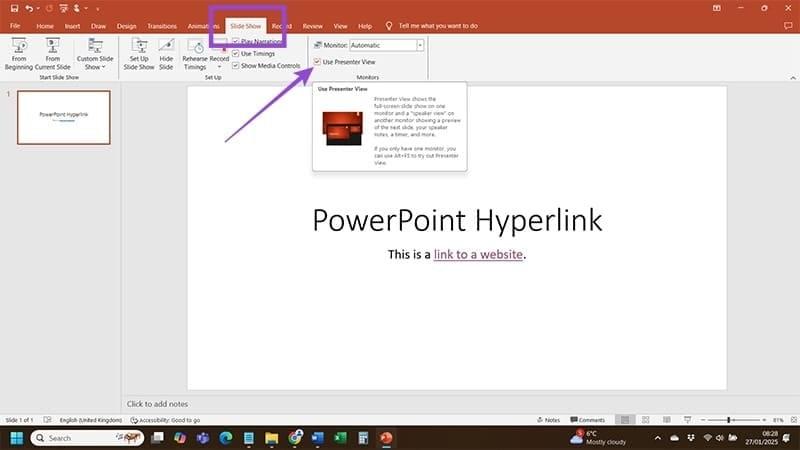Open the File tab
800x450 pixels.
point(15,26)
